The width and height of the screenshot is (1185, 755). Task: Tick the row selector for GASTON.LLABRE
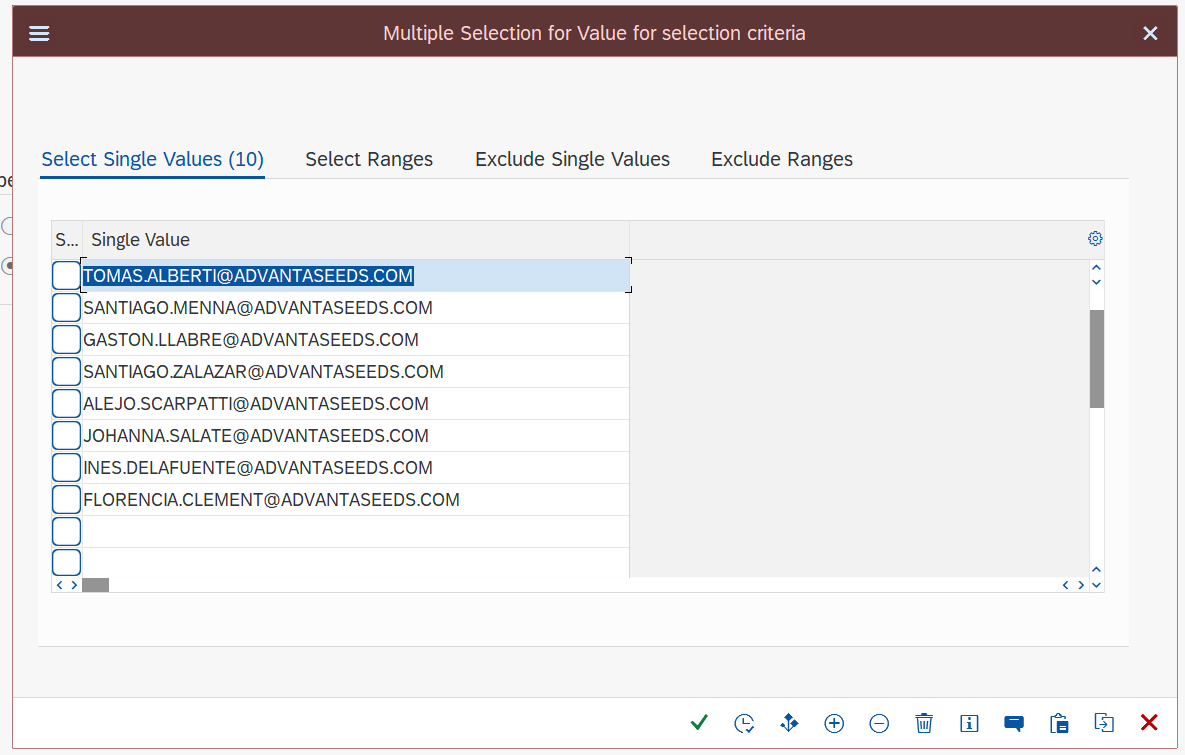(67, 339)
